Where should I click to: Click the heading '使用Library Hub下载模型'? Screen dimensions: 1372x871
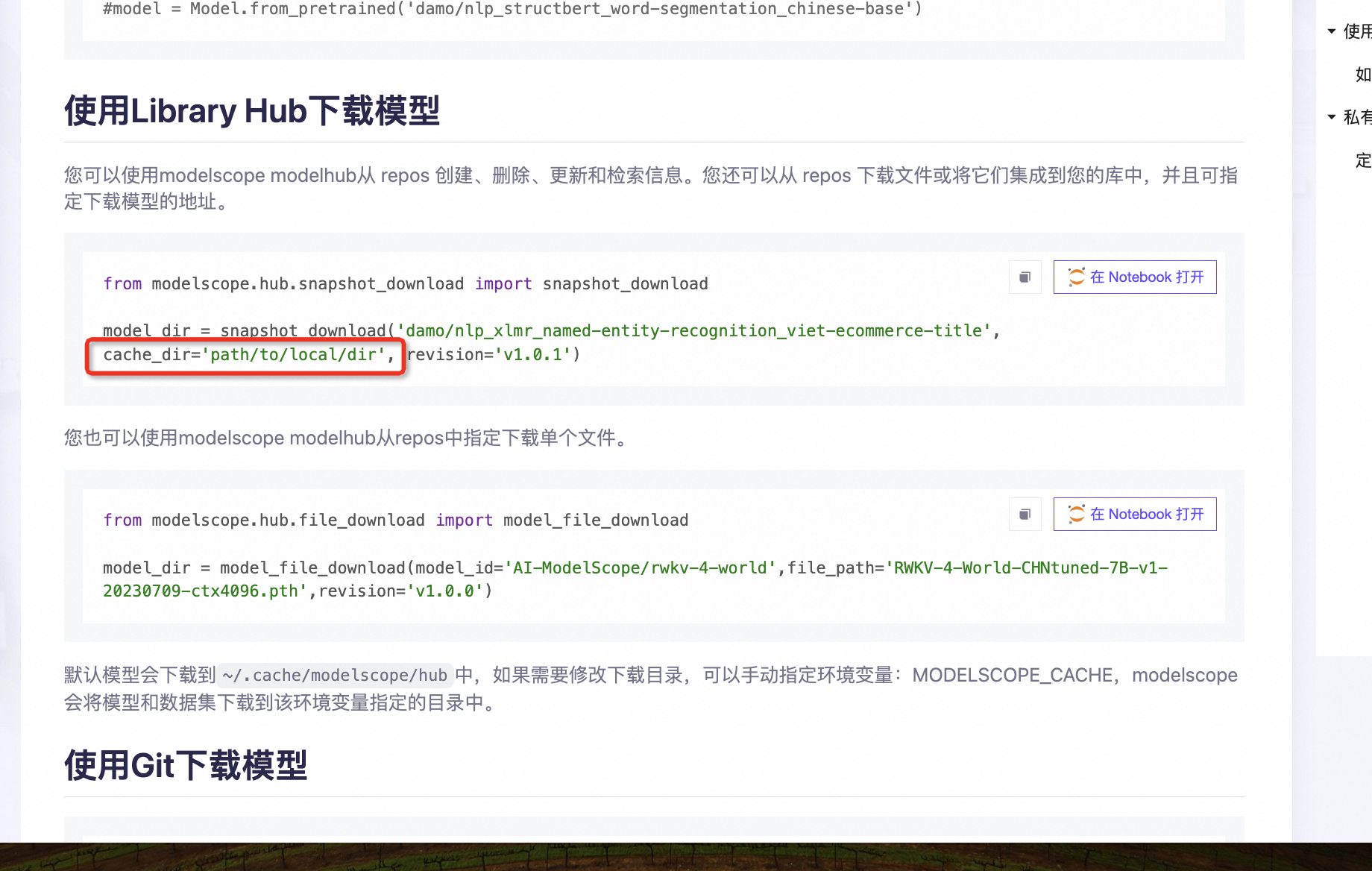click(252, 111)
